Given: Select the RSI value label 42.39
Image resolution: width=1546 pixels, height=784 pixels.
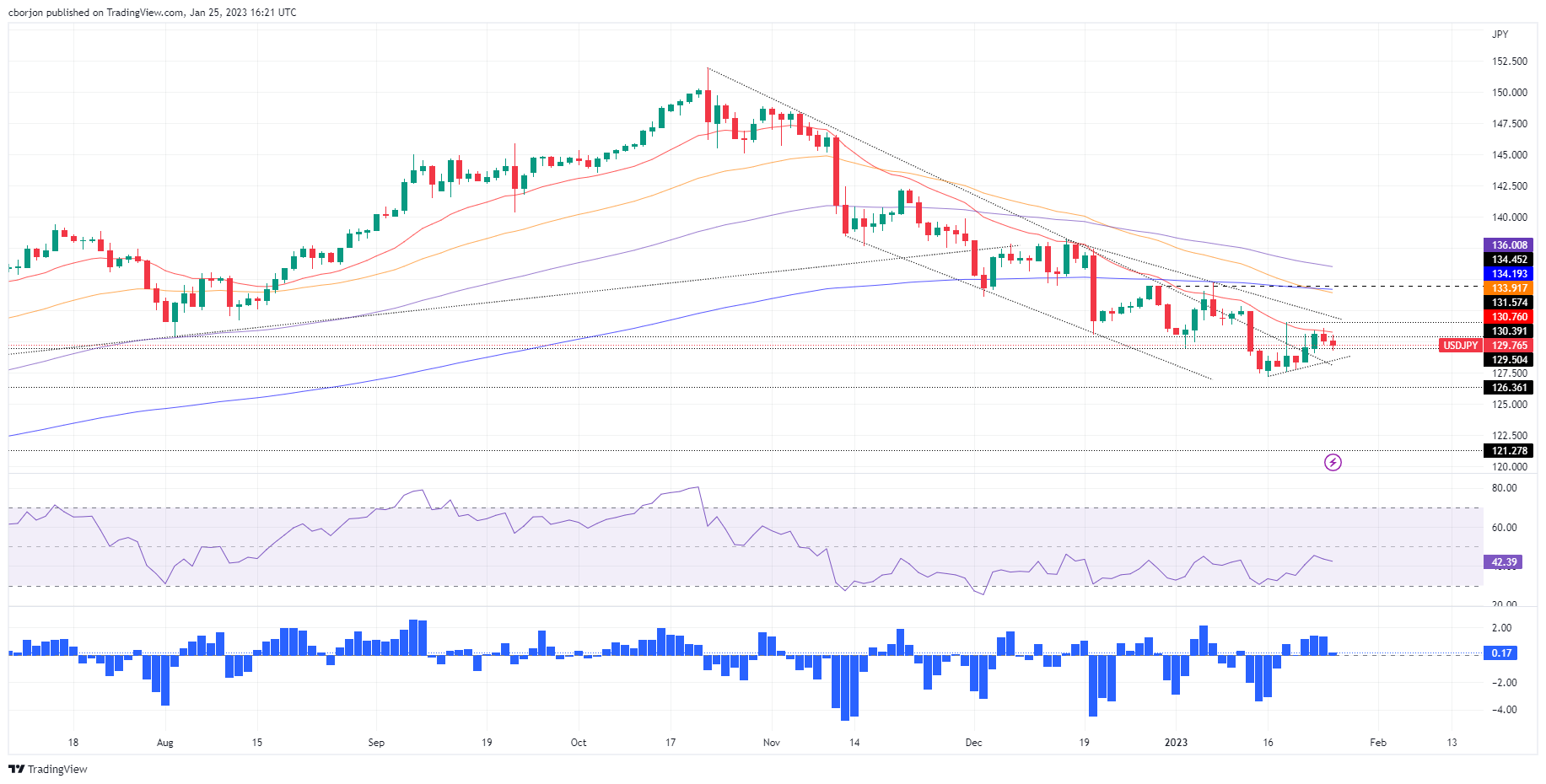Looking at the screenshot, I should pos(1504,562).
